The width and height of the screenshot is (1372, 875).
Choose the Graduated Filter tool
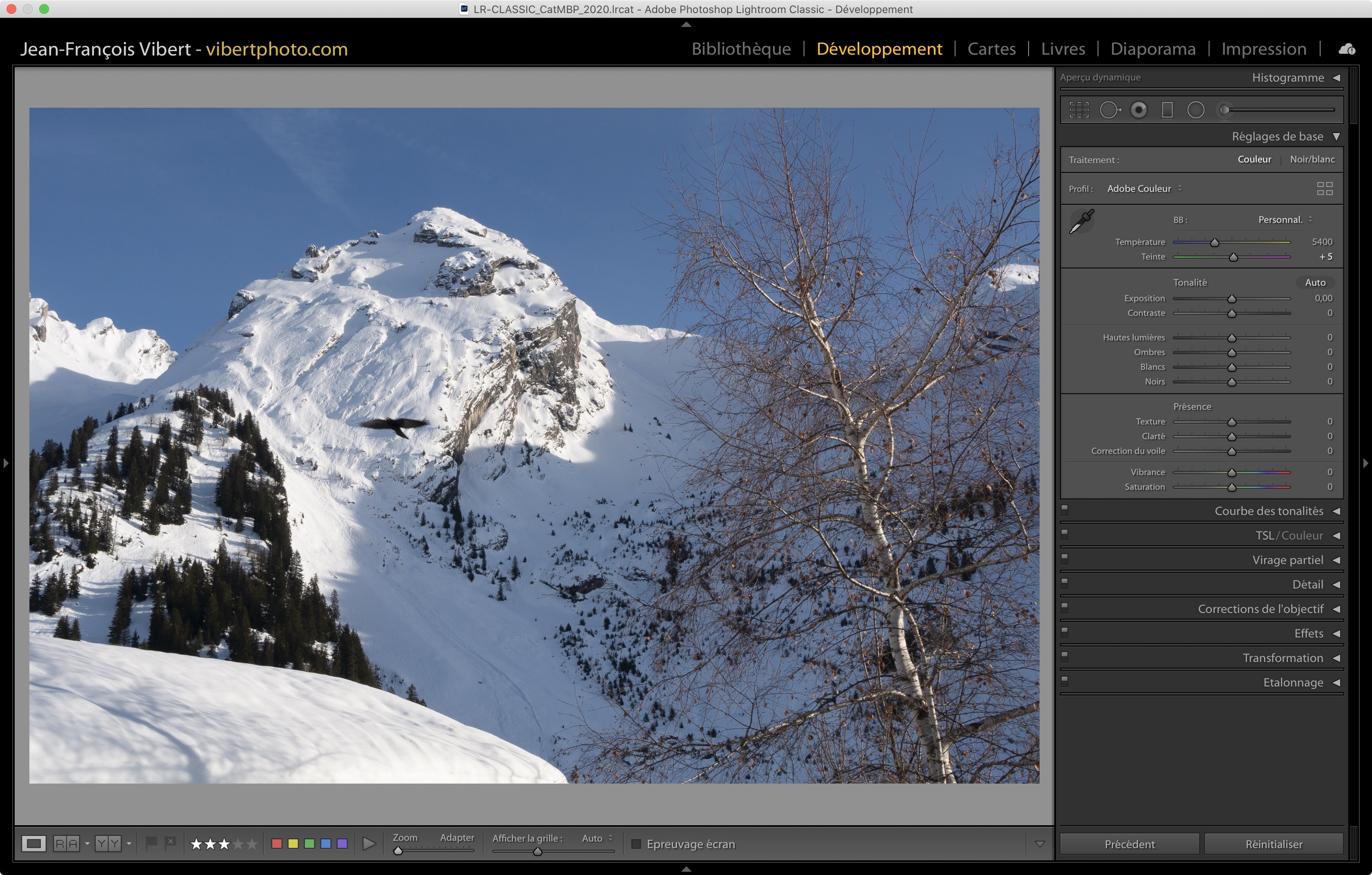(1167, 110)
